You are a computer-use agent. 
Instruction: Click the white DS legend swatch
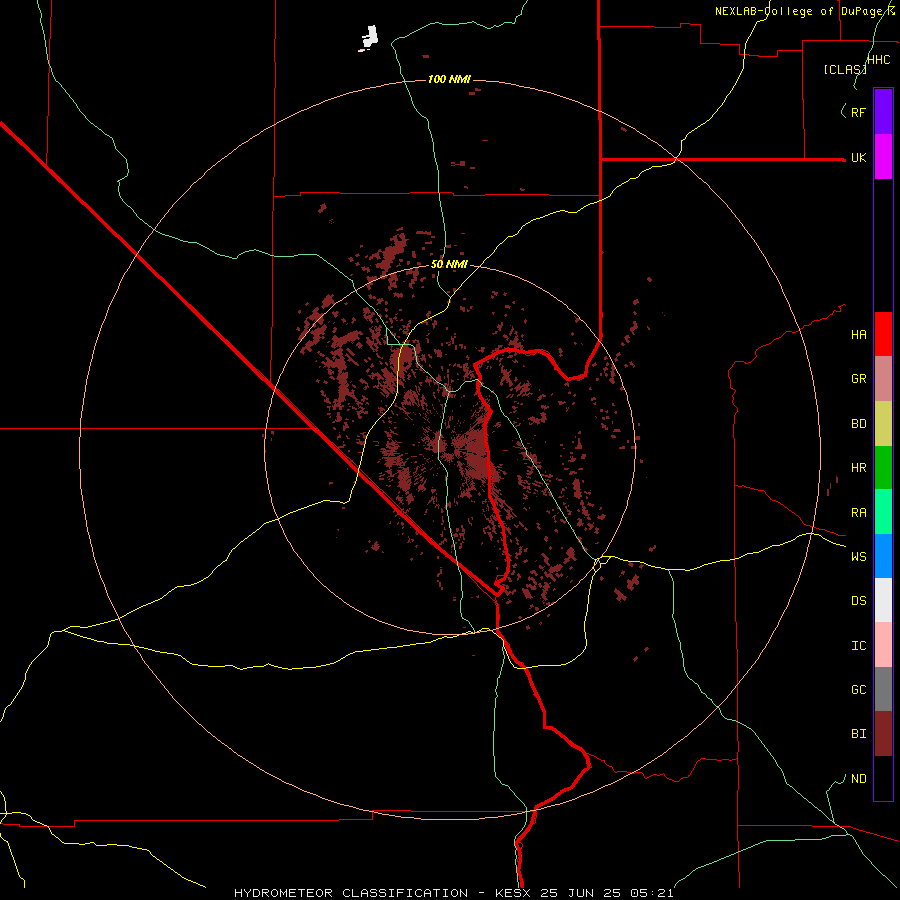[x=883, y=600]
